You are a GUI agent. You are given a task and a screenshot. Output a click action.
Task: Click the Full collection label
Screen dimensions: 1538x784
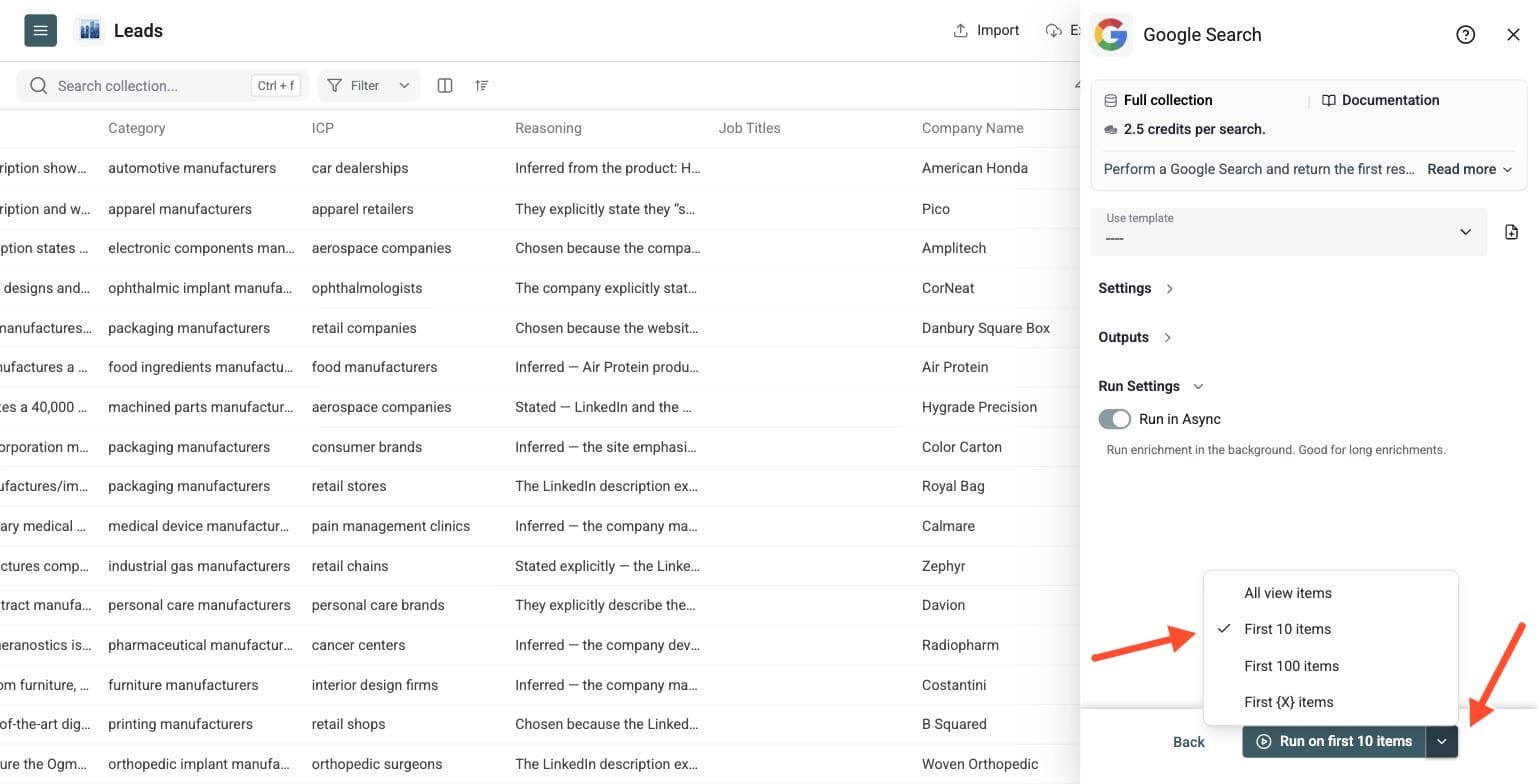[1168, 100]
